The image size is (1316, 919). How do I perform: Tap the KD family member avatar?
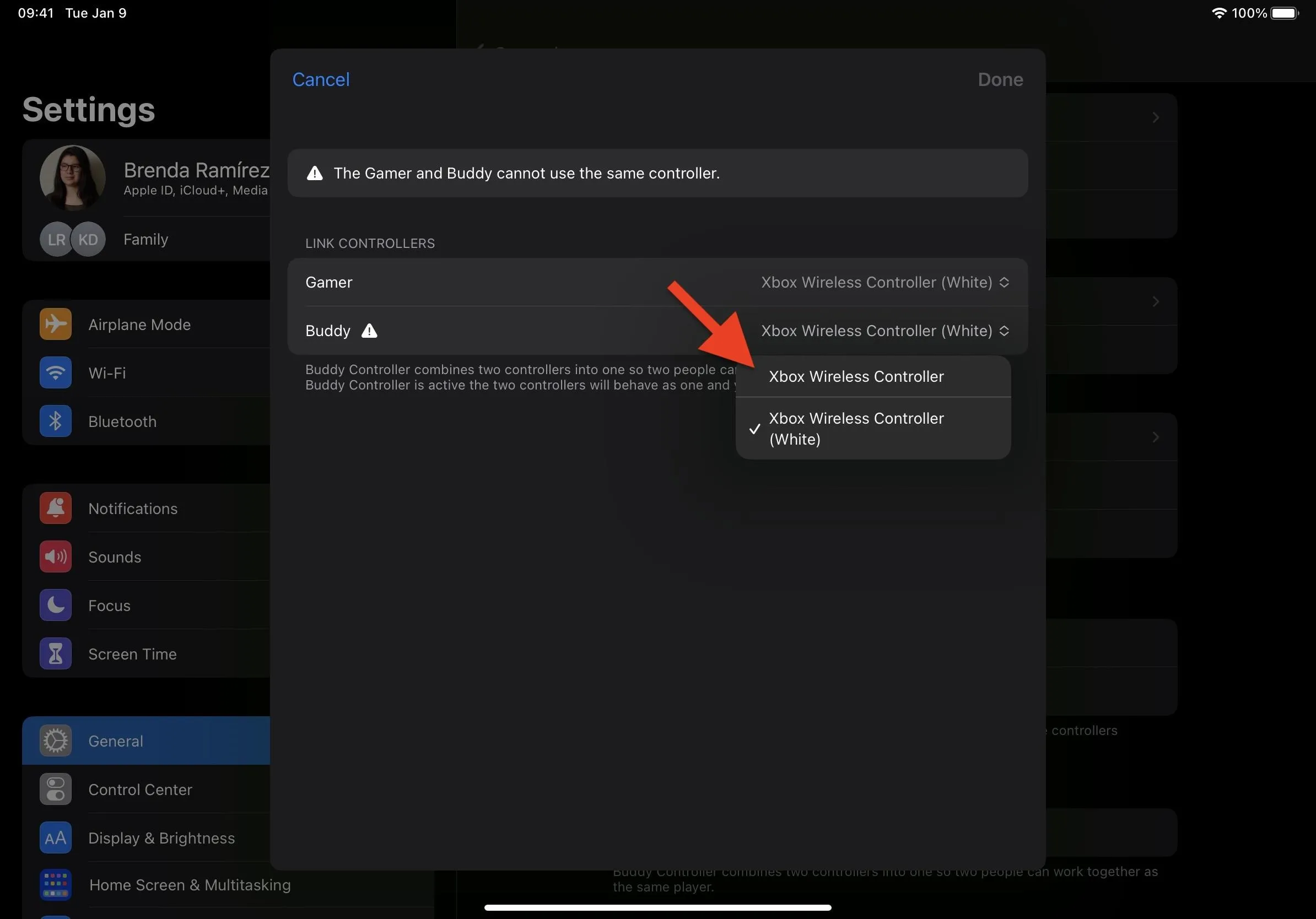tap(88, 239)
